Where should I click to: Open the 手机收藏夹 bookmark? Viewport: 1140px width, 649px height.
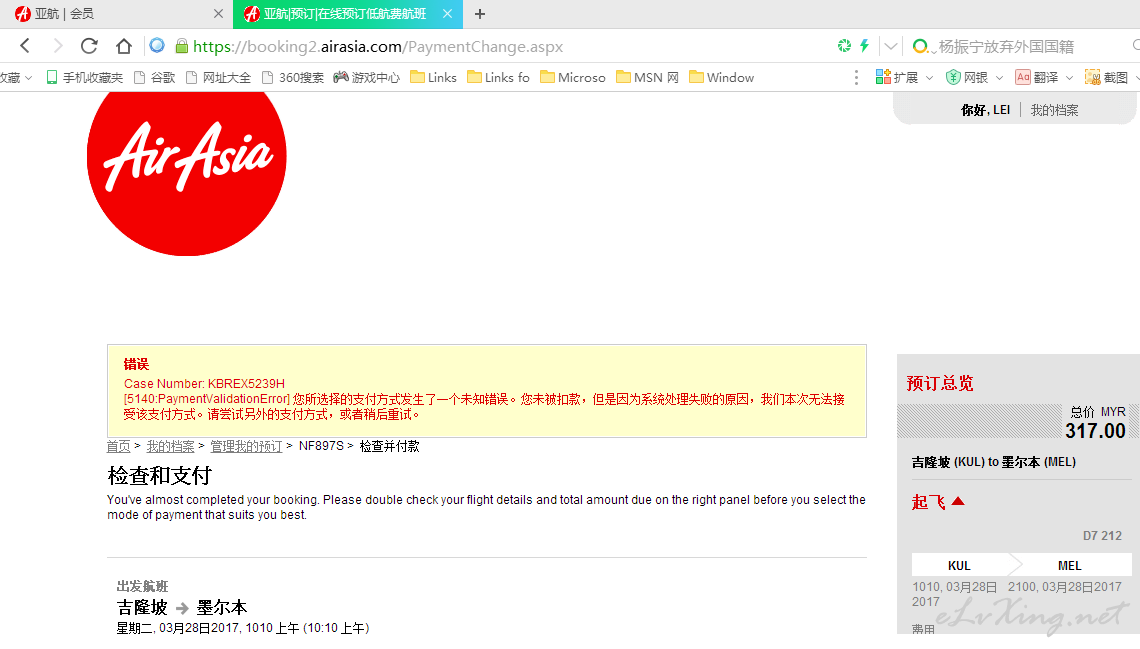click(84, 77)
